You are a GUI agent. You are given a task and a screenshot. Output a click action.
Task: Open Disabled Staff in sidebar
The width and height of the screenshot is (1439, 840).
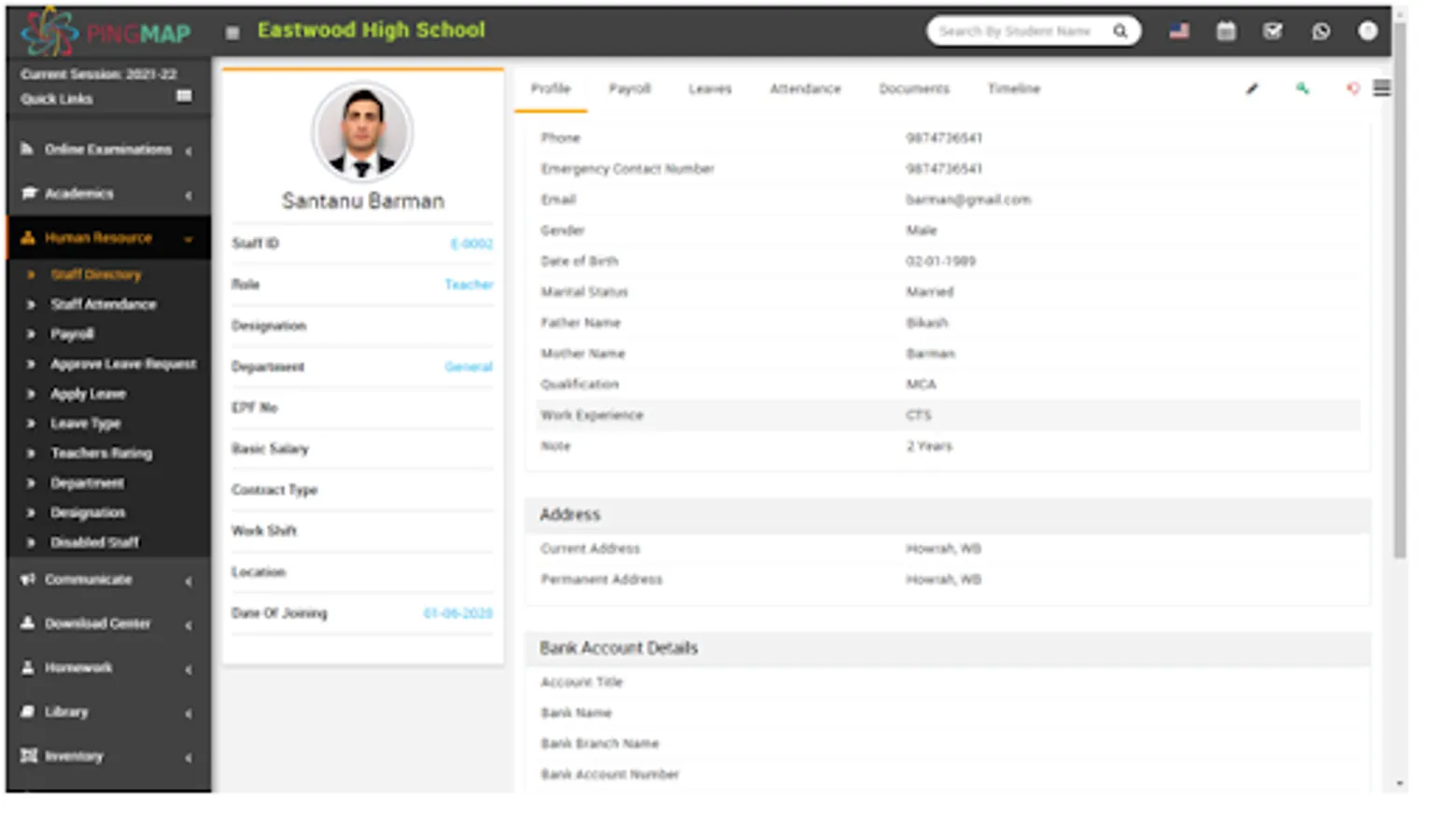[x=94, y=542]
